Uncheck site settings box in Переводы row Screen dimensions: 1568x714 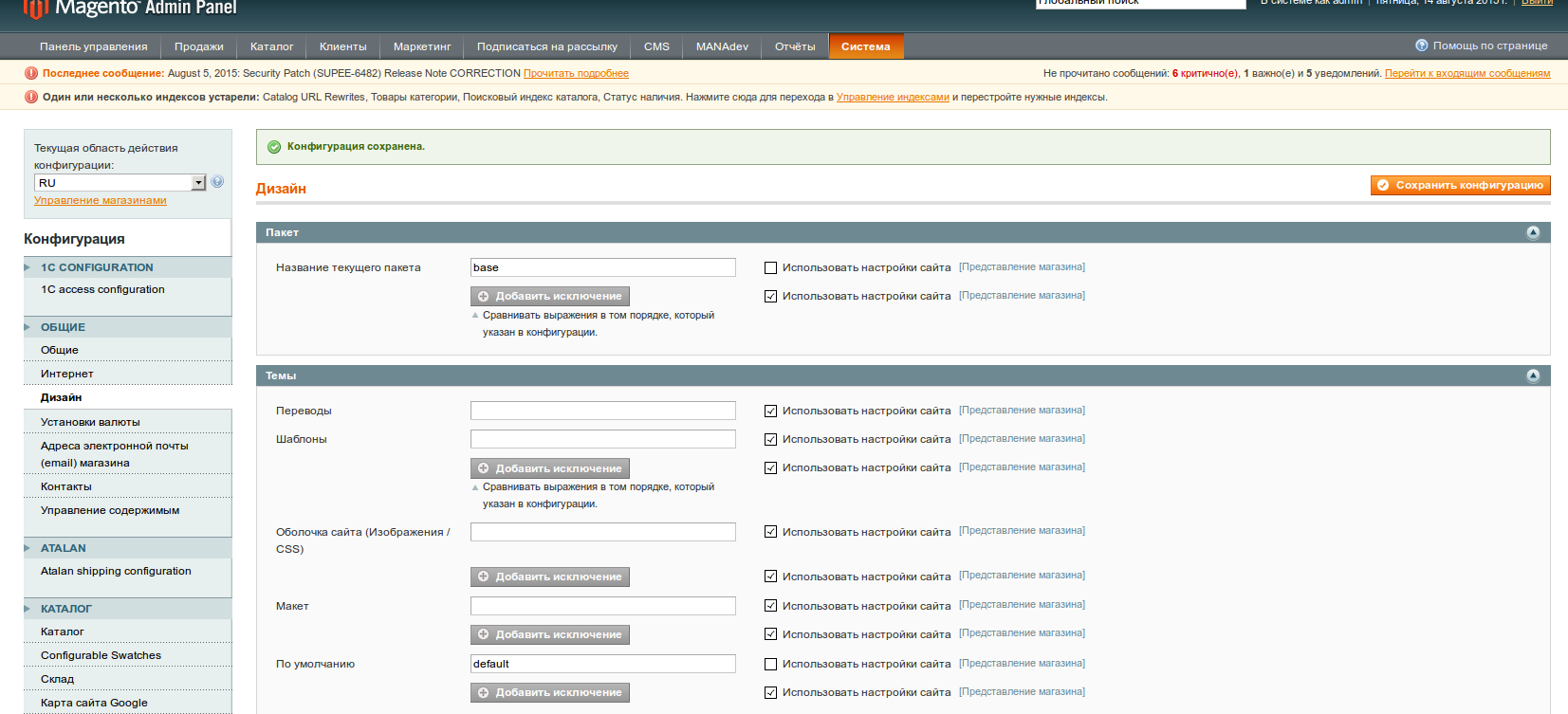(771, 412)
